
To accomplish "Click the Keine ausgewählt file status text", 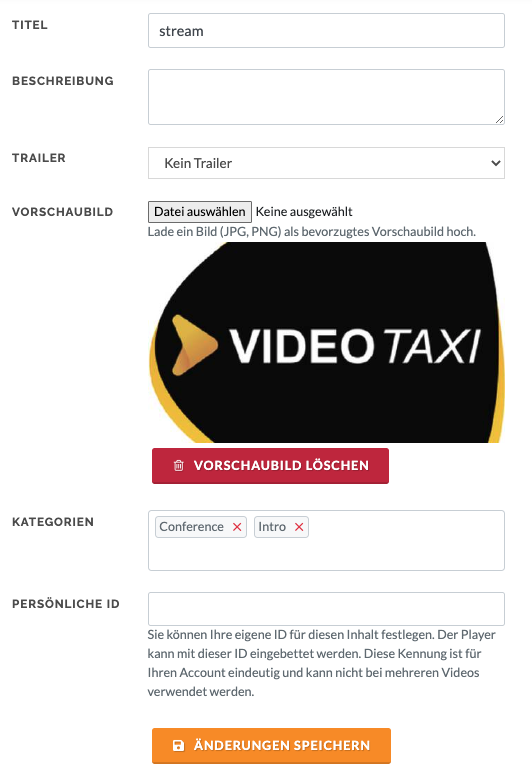I will tap(304, 212).
